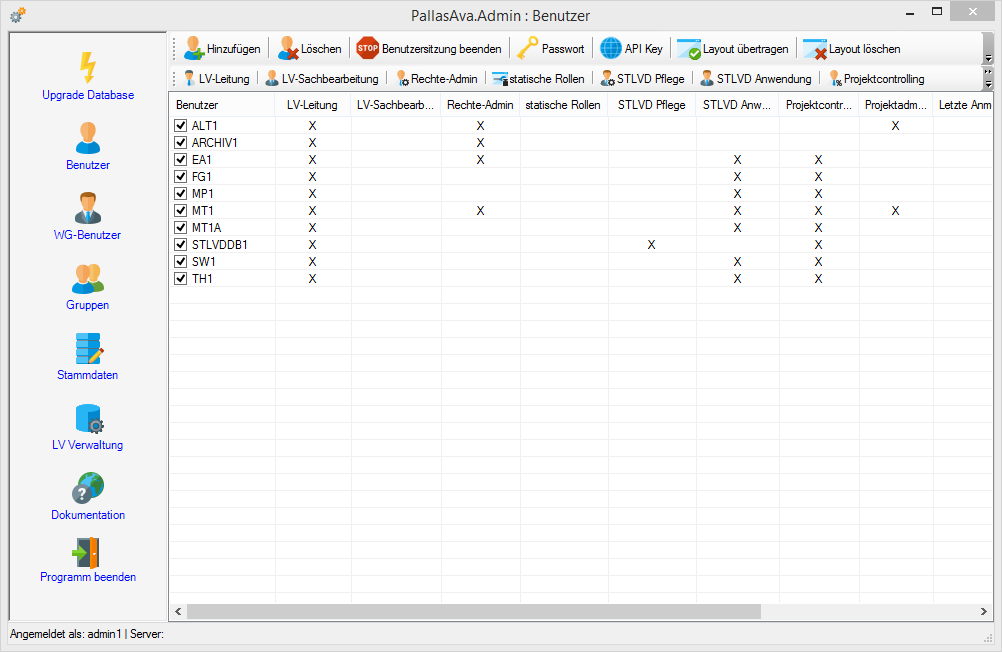Click Rechte-Admin X in MT1 row
Screen dimensions: 1002x652
point(480,211)
